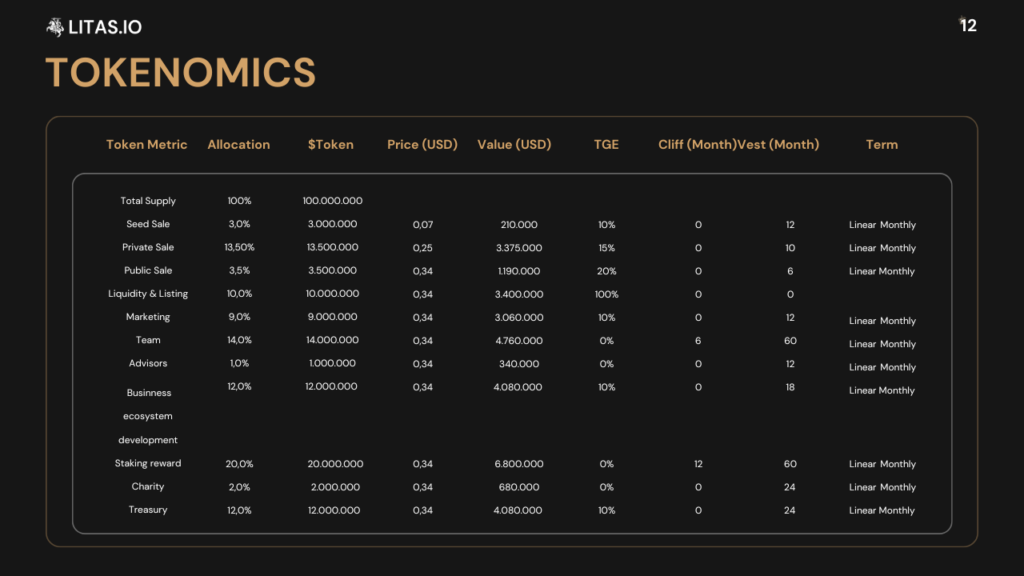Image resolution: width=1024 pixels, height=576 pixels.
Task: Click the Liquidity & Listing row label
Action: (x=148, y=294)
